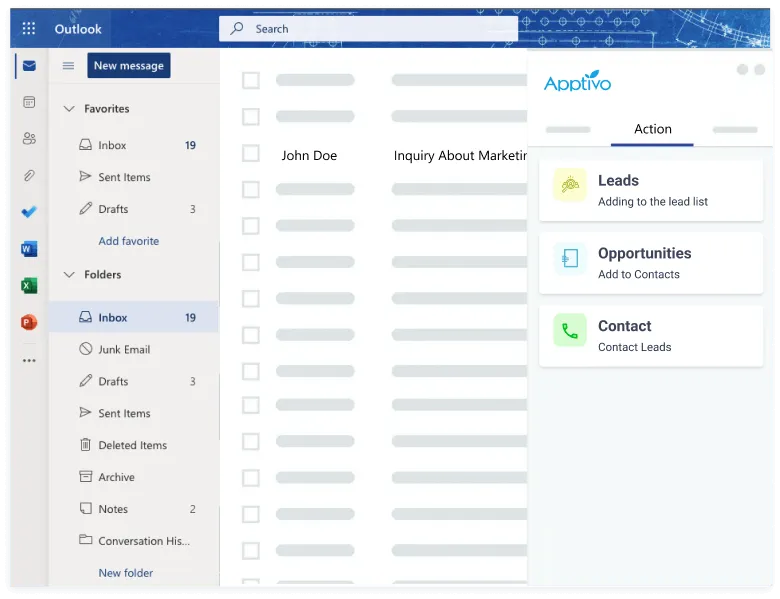Viewport: 780px width, 599px height.
Task: Click Favorites Sent Items arrow icon
Action: point(86,176)
